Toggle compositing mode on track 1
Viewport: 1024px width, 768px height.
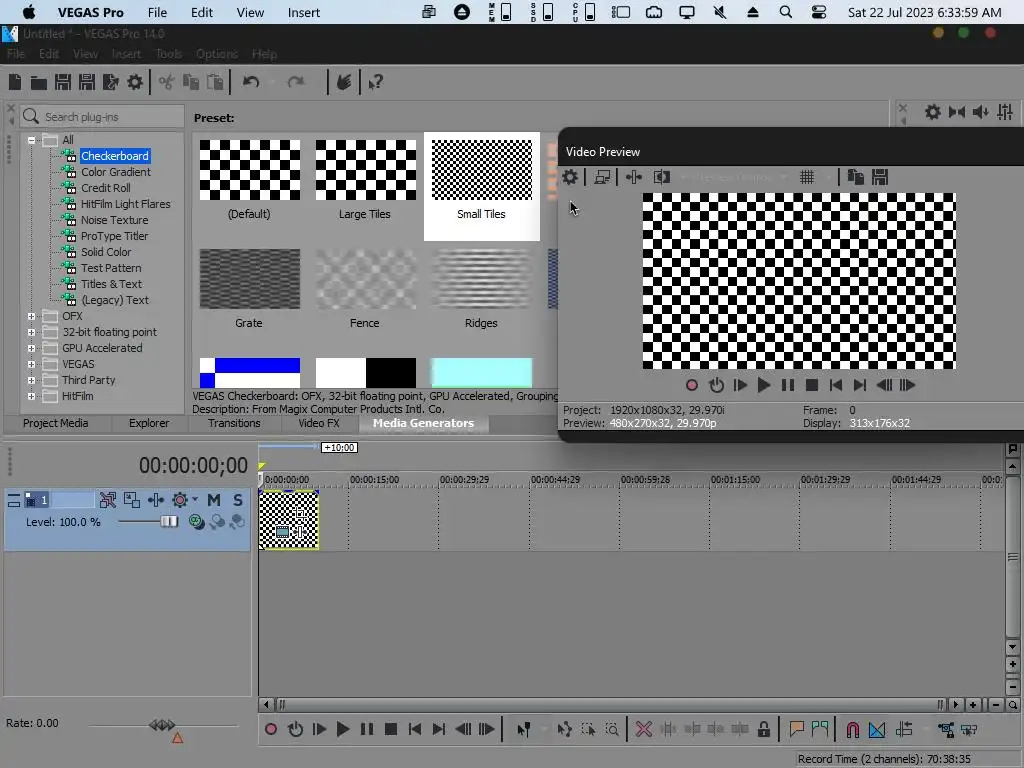click(196, 521)
